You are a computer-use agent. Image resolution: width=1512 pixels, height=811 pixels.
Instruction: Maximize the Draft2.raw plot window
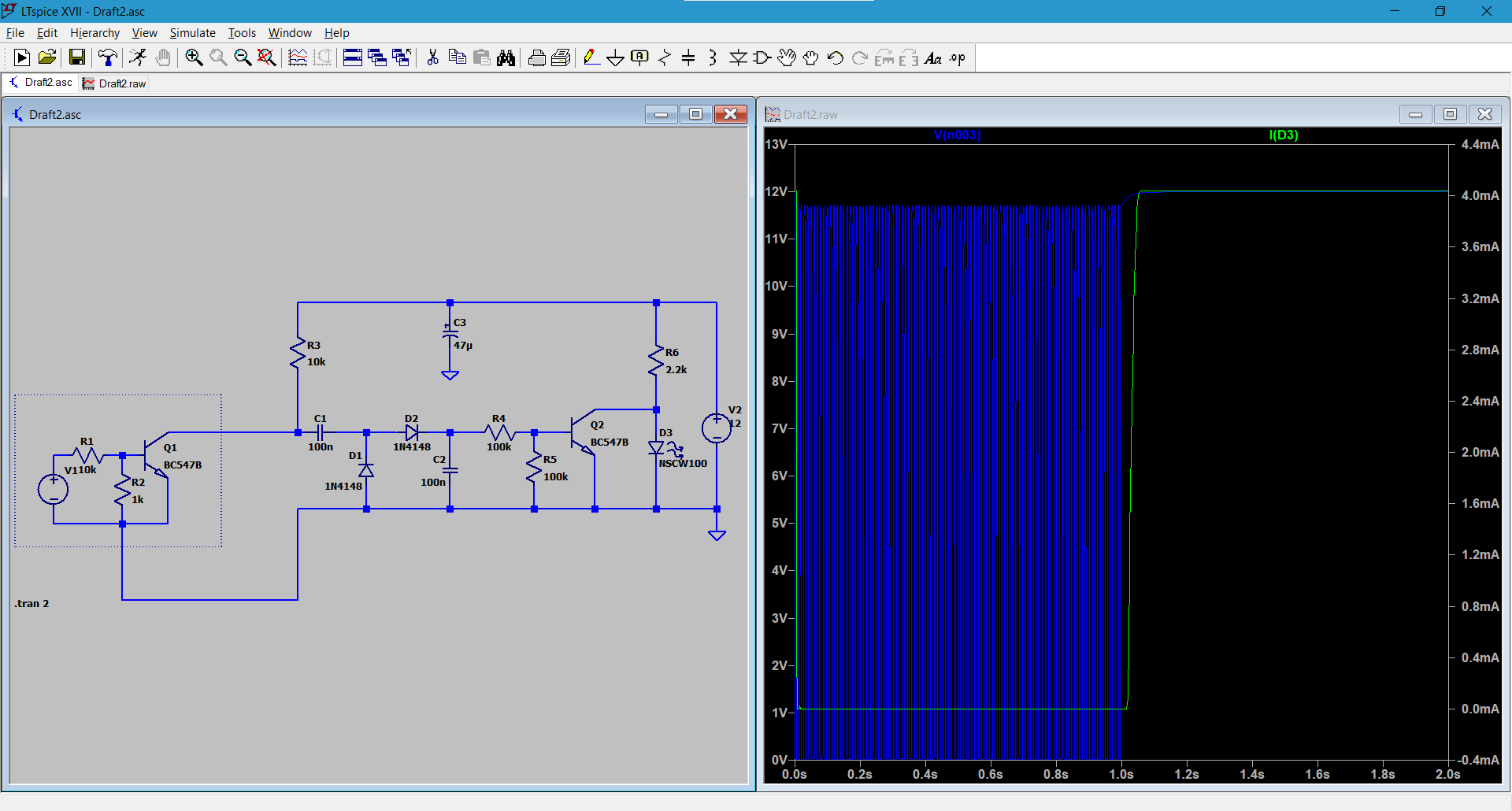click(x=1450, y=114)
